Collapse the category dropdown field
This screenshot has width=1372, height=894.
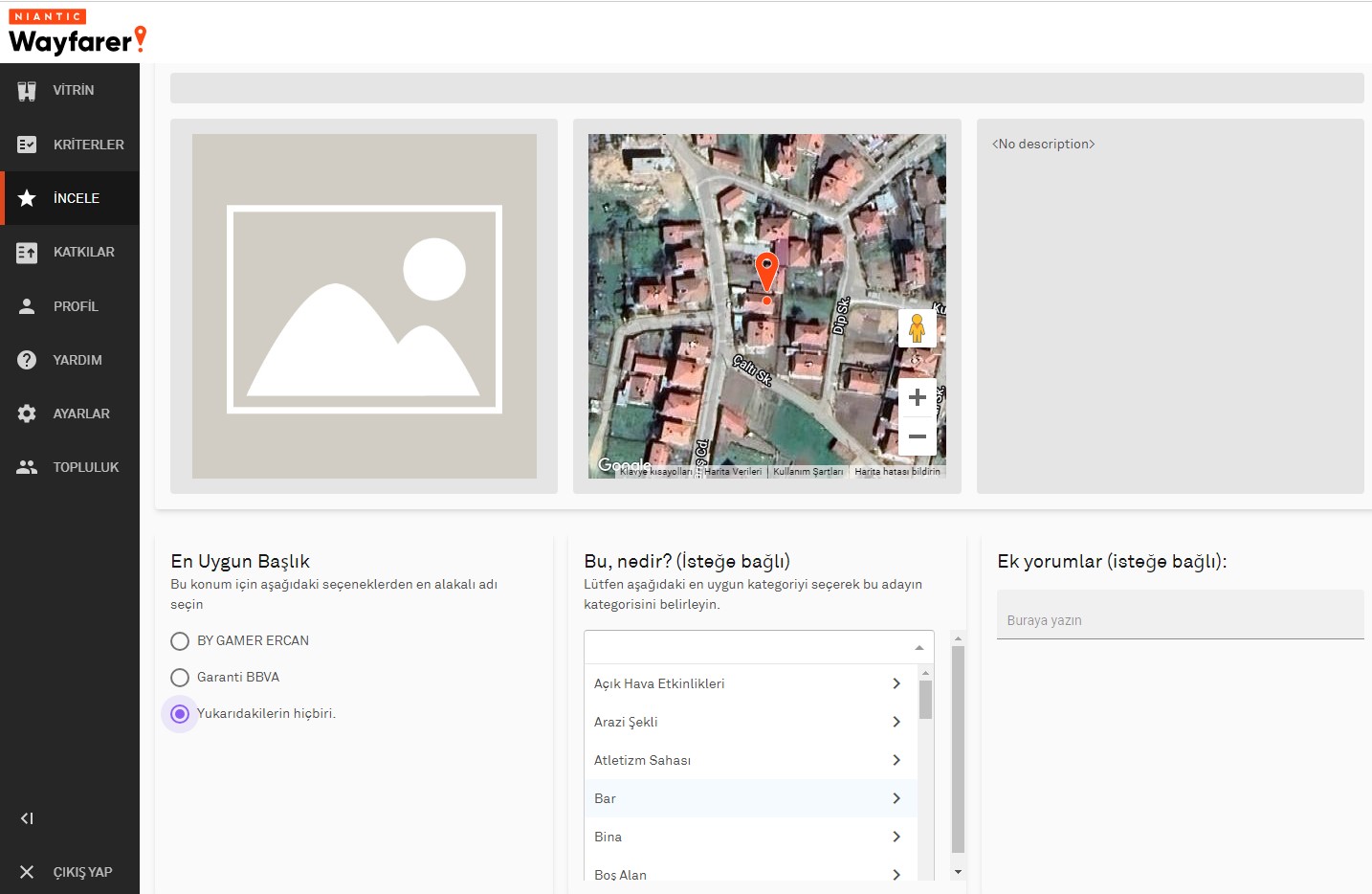tap(918, 648)
